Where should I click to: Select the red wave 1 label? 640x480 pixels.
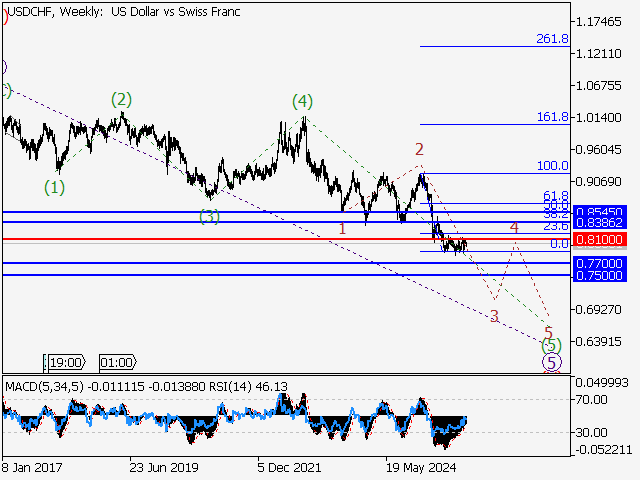point(343,229)
